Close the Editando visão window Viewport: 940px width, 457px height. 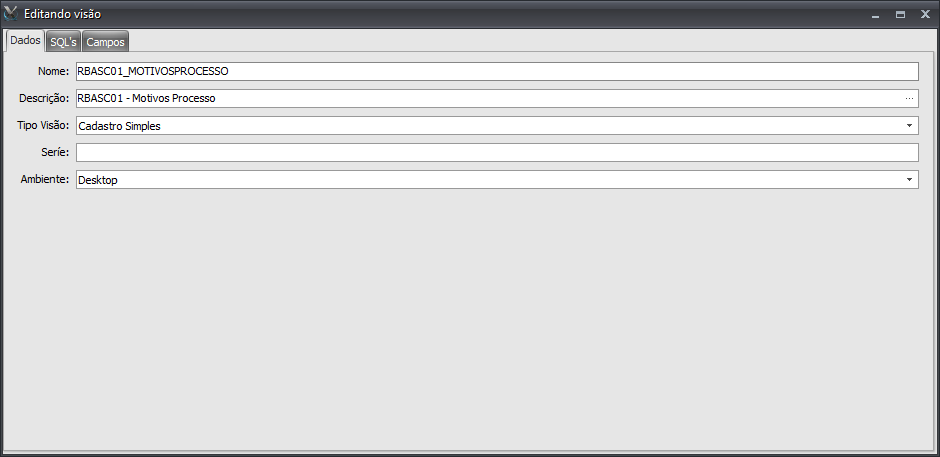click(925, 14)
